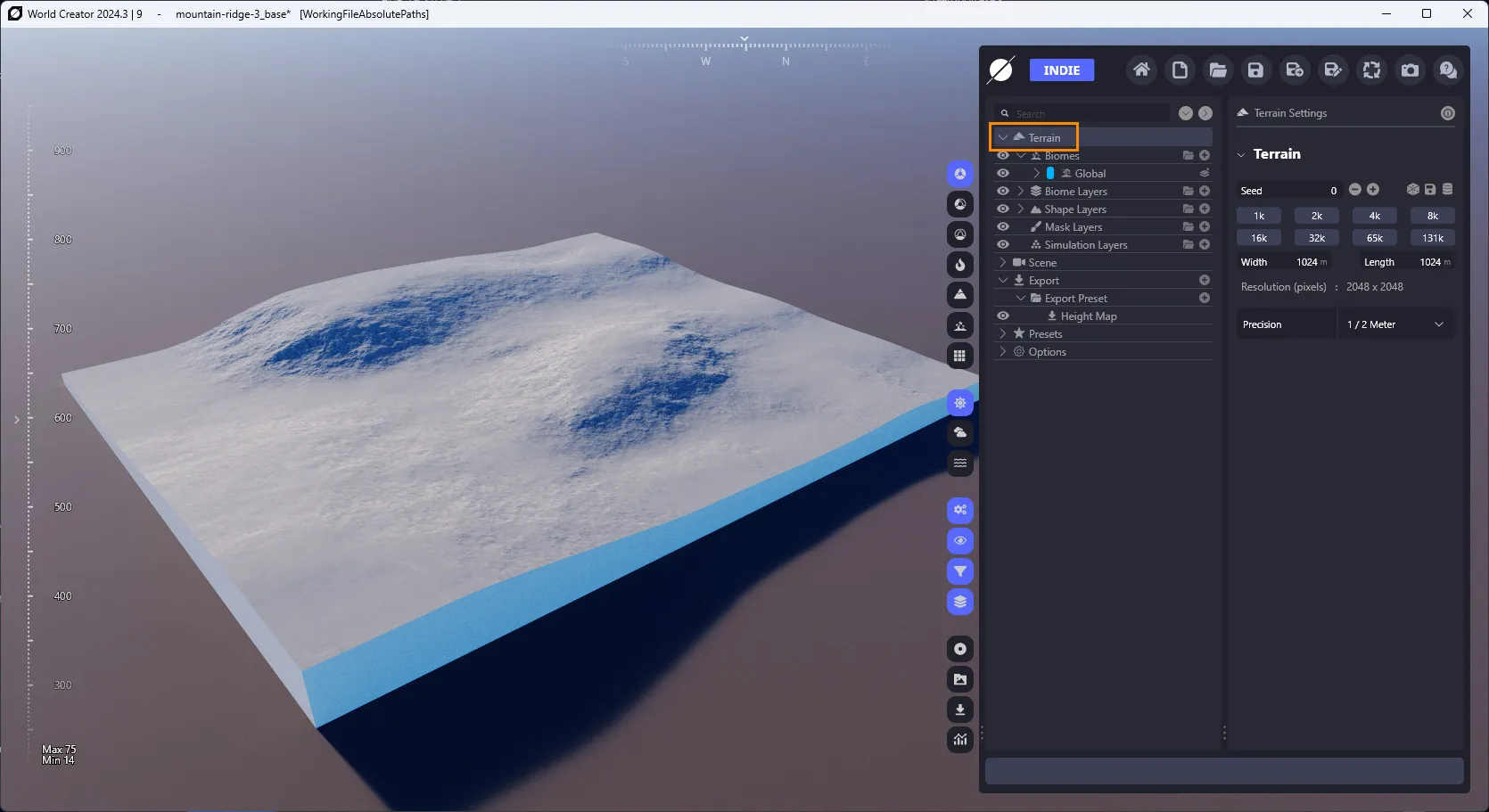The height and width of the screenshot is (812, 1489).
Task: Save the project with the floppy disk icon
Action: coord(1255,70)
